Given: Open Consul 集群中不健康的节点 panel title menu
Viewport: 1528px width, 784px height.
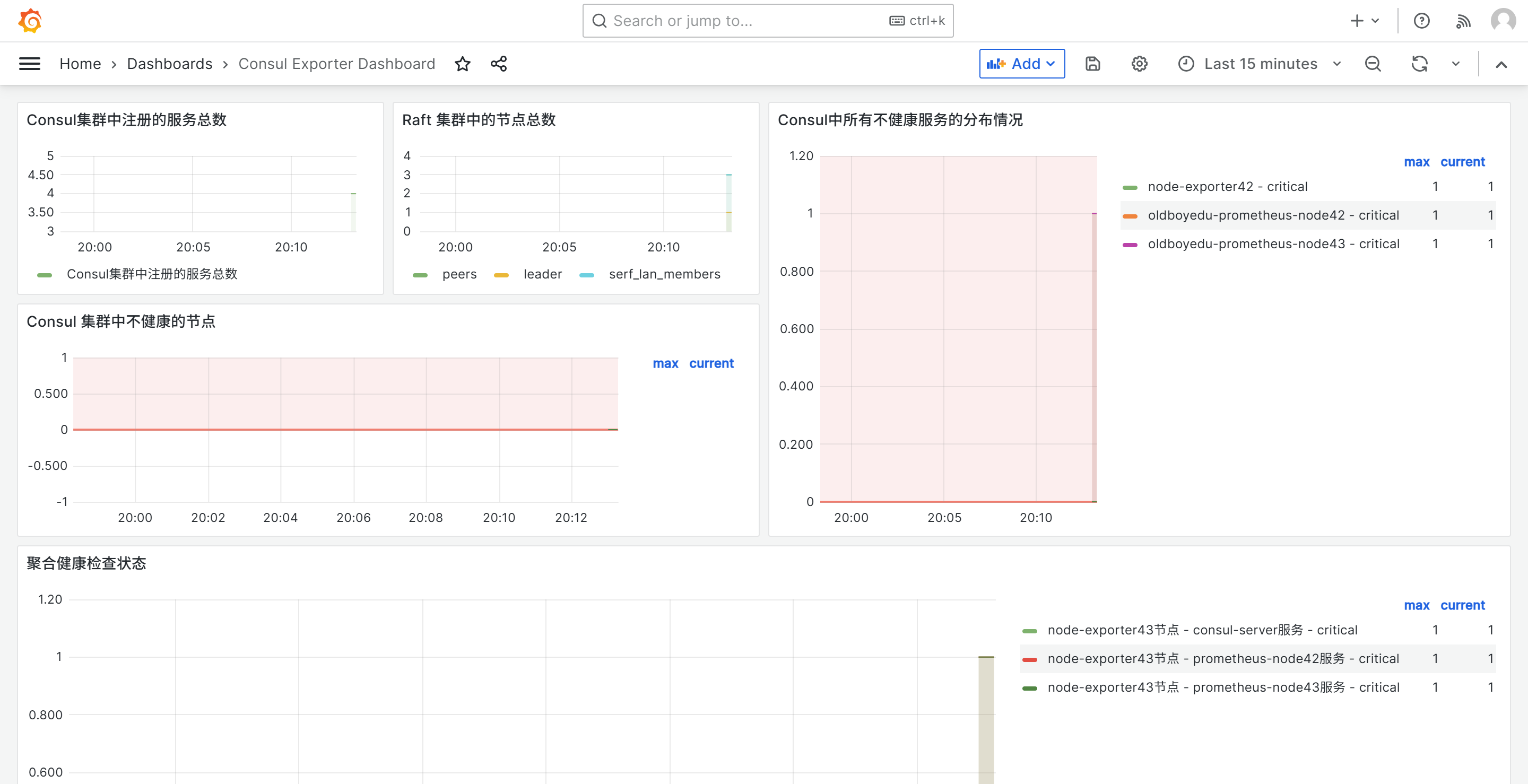Looking at the screenshot, I should [x=121, y=321].
